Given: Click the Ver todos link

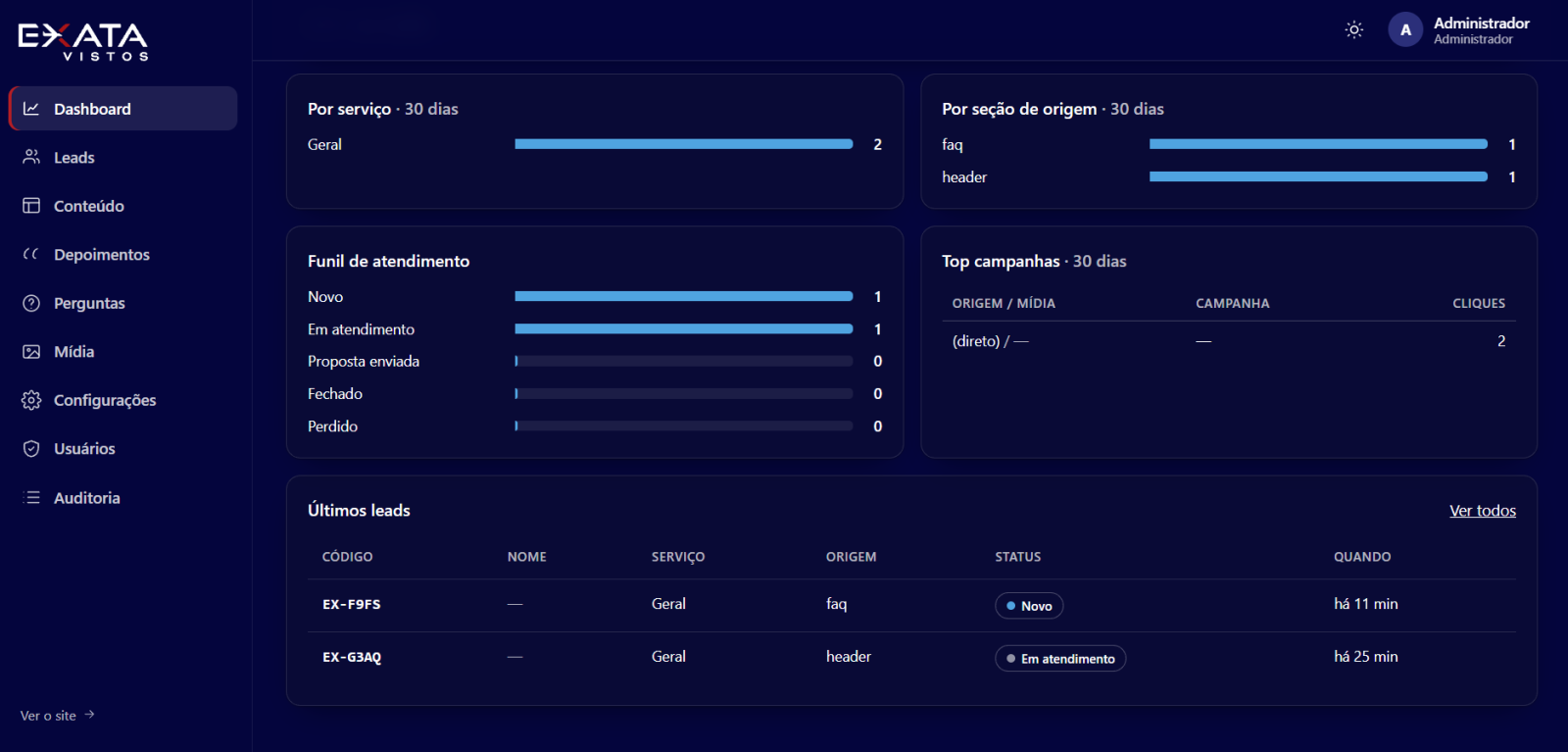Looking at the screenshot, I should pos(1483,511).
